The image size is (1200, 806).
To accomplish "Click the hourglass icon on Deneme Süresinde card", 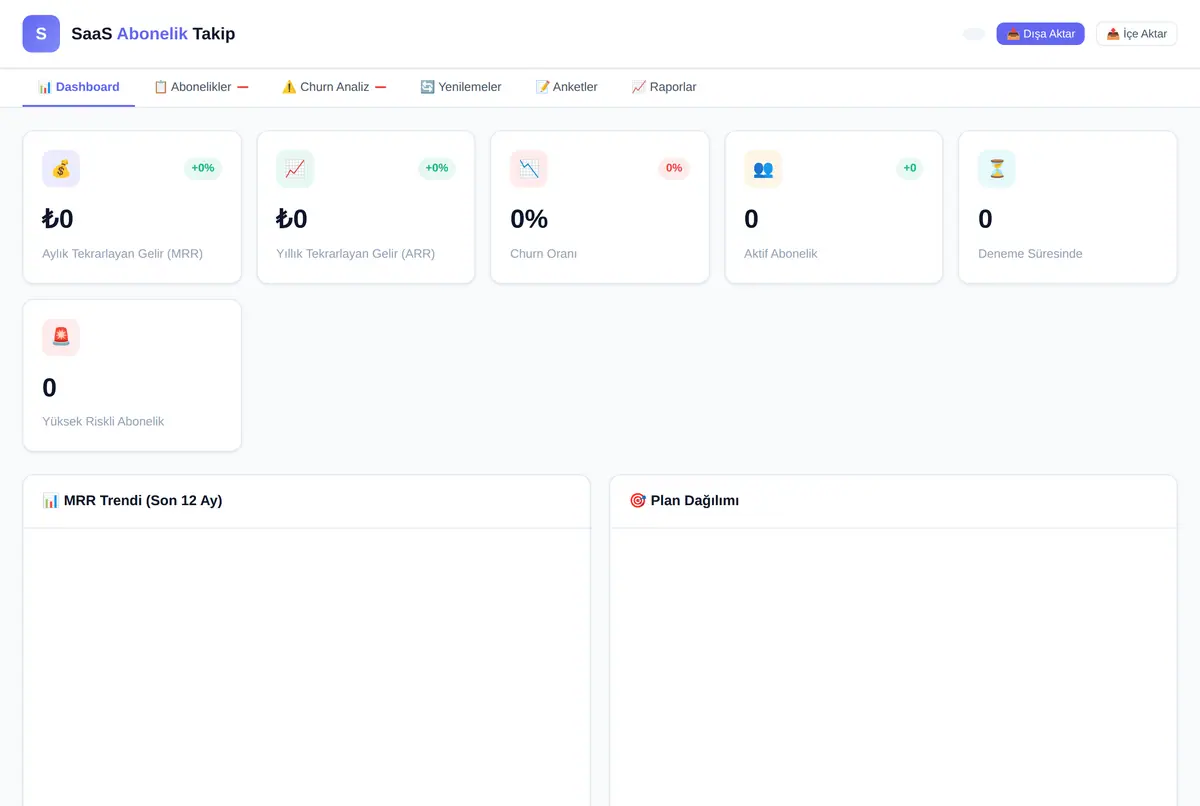I will pyautogui.click(x=997, y=169).
